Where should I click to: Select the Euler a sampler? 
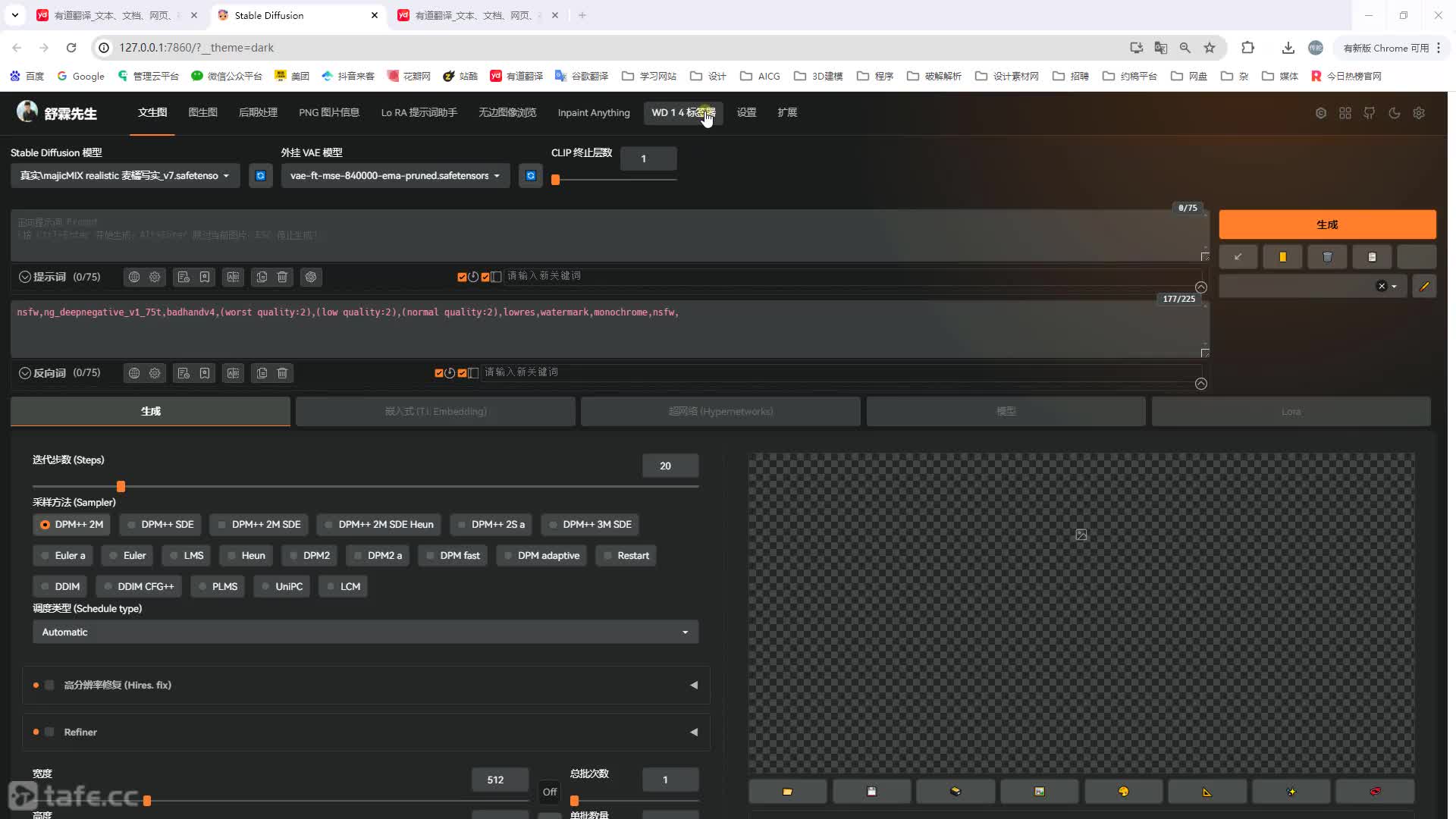click(x=63, y=555)
